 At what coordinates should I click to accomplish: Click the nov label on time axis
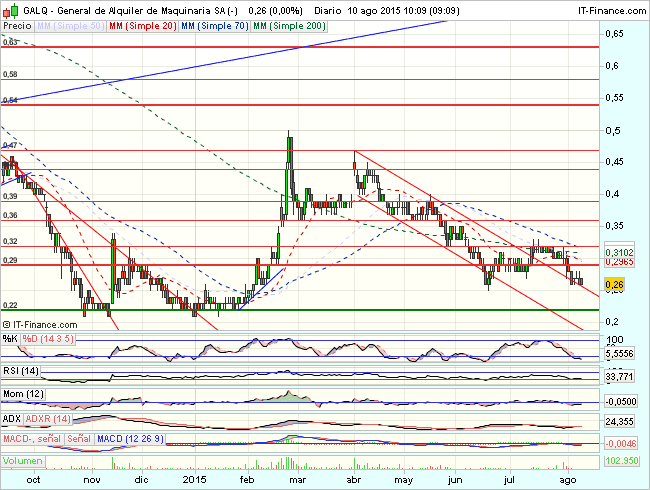pyautogui.click(x=92, y=480)
